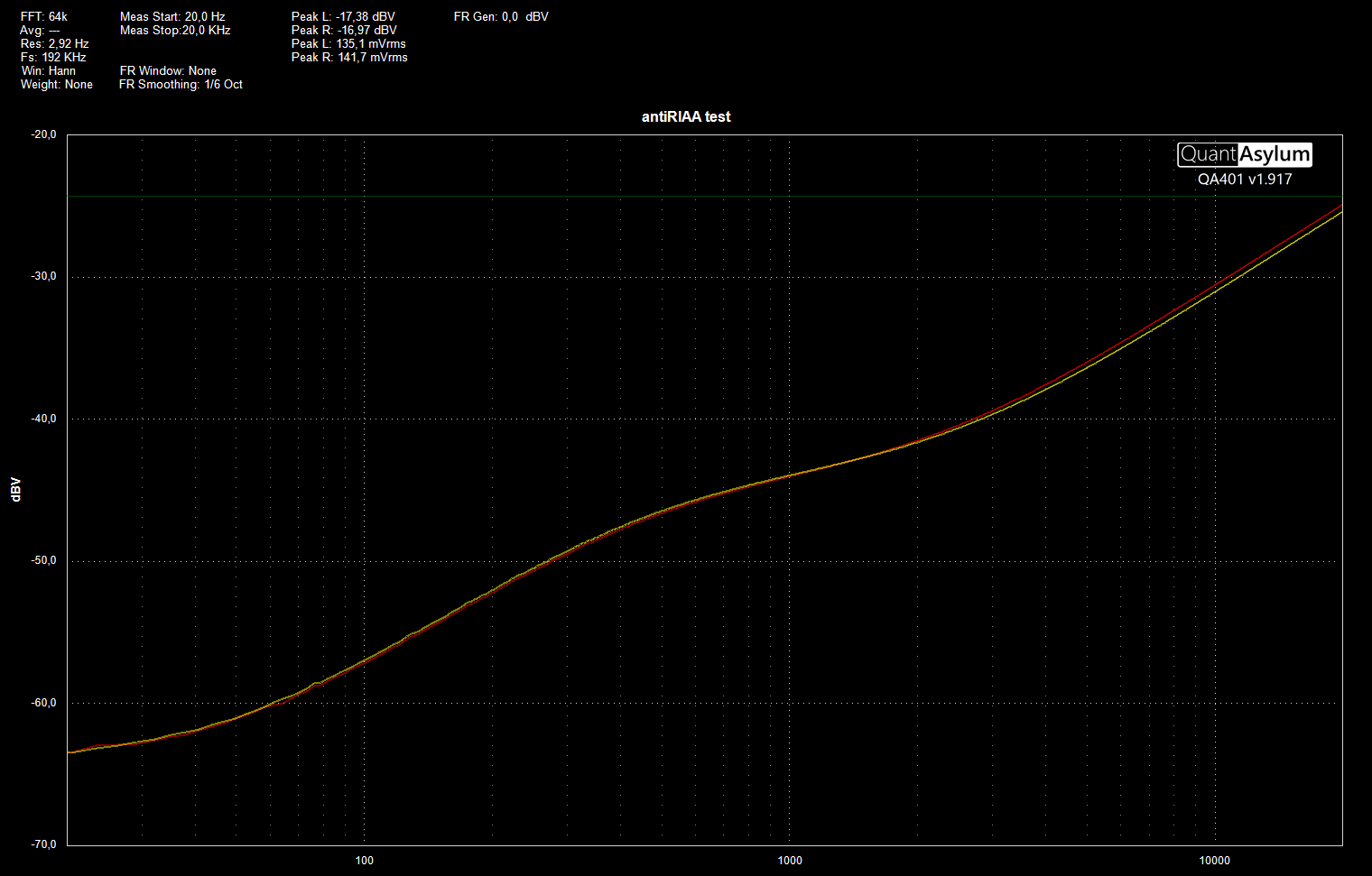Click the FFT: 64k readout
Viewport: 1372px width, 876px height.
(x=44, y=16)
